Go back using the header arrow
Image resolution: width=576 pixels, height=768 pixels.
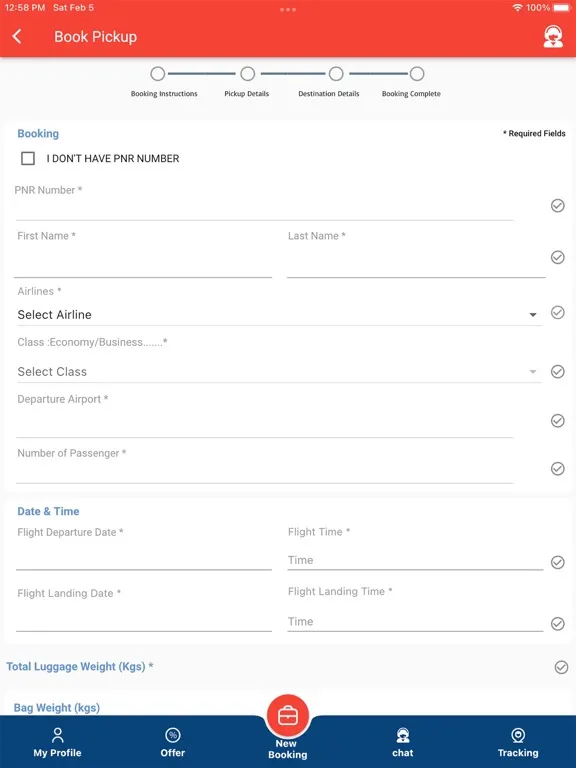pos(17,36)
